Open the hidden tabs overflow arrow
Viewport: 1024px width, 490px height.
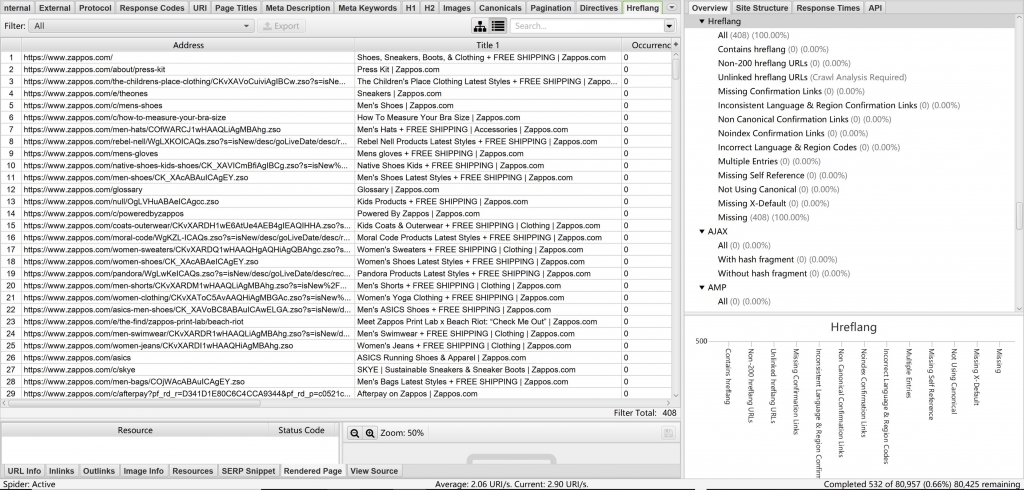point(672,7)
